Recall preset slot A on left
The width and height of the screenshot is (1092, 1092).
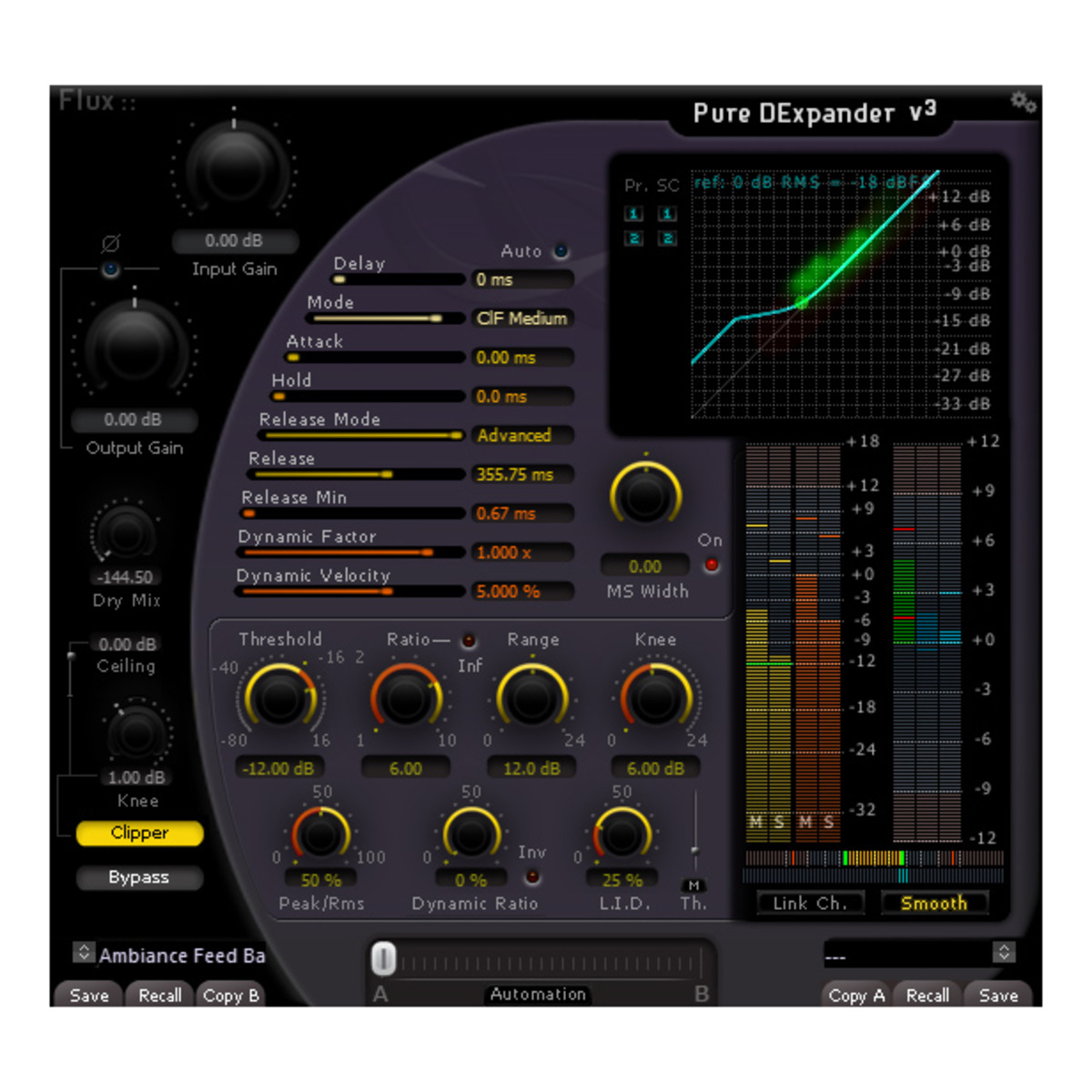tap(159, 995)
